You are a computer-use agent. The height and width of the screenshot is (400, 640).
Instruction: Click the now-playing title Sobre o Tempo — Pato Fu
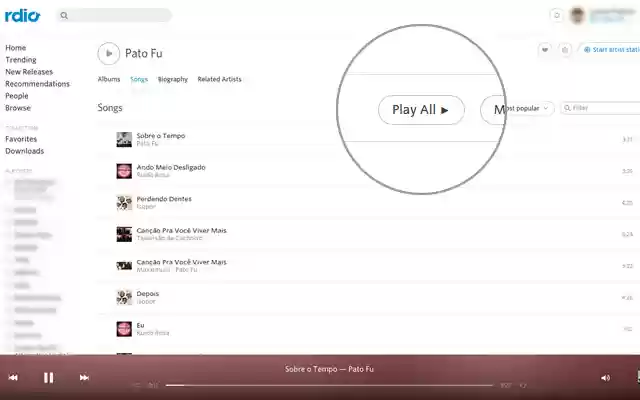click(329, 369)
